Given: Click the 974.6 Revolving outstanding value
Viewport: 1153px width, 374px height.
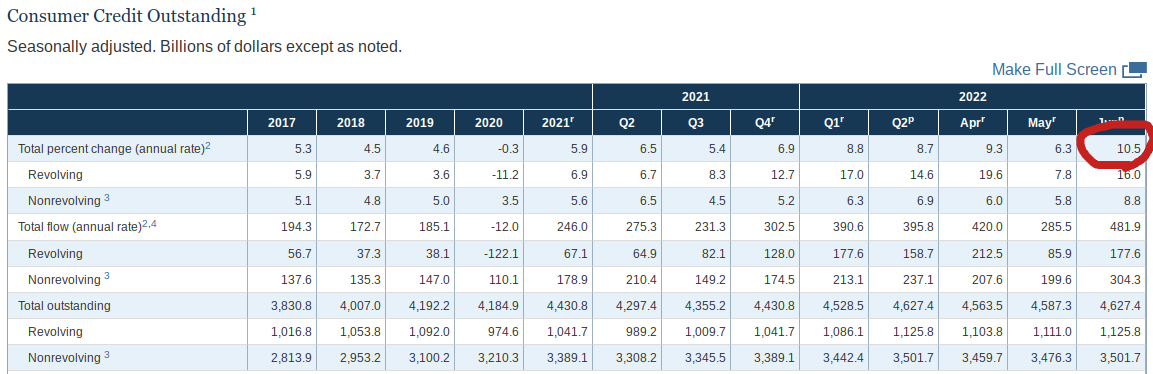Looking at the screenshot, I should 504,332.
